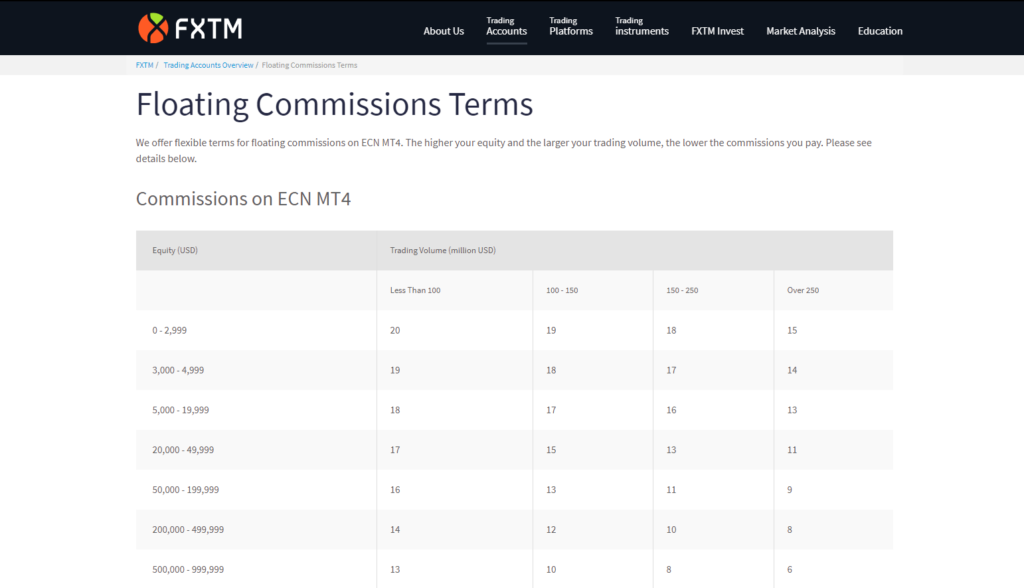The image size is (1024, 588).
Task: Open the Education section
Action: (880, 31)
